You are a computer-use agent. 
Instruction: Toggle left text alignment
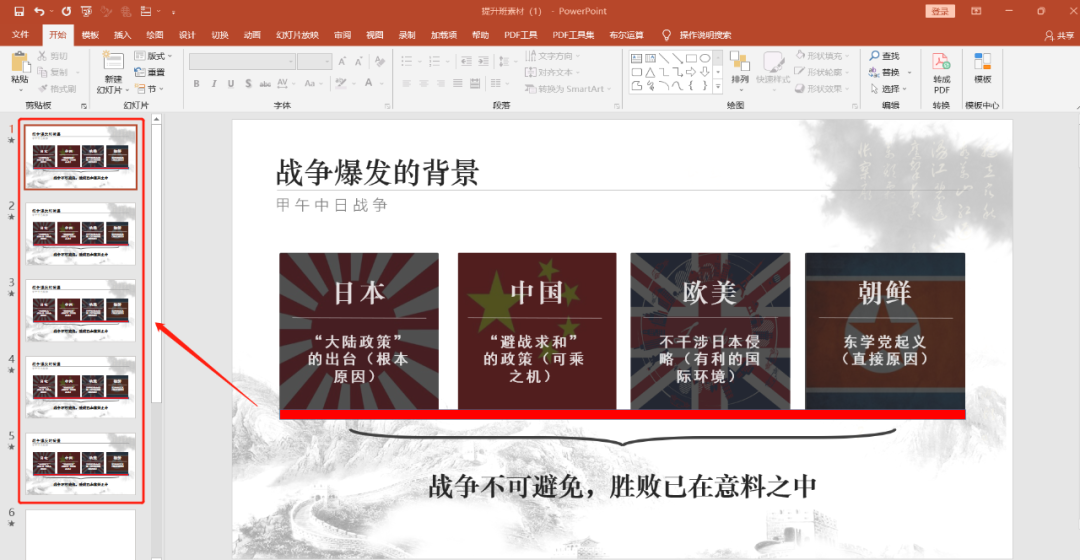406,83
